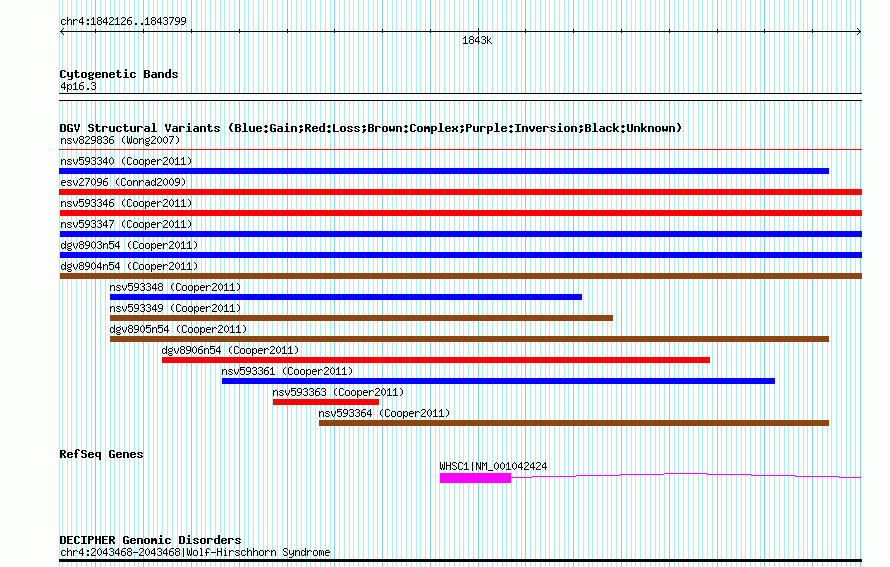Click the short red bar for nsv593363

point(326,402)
